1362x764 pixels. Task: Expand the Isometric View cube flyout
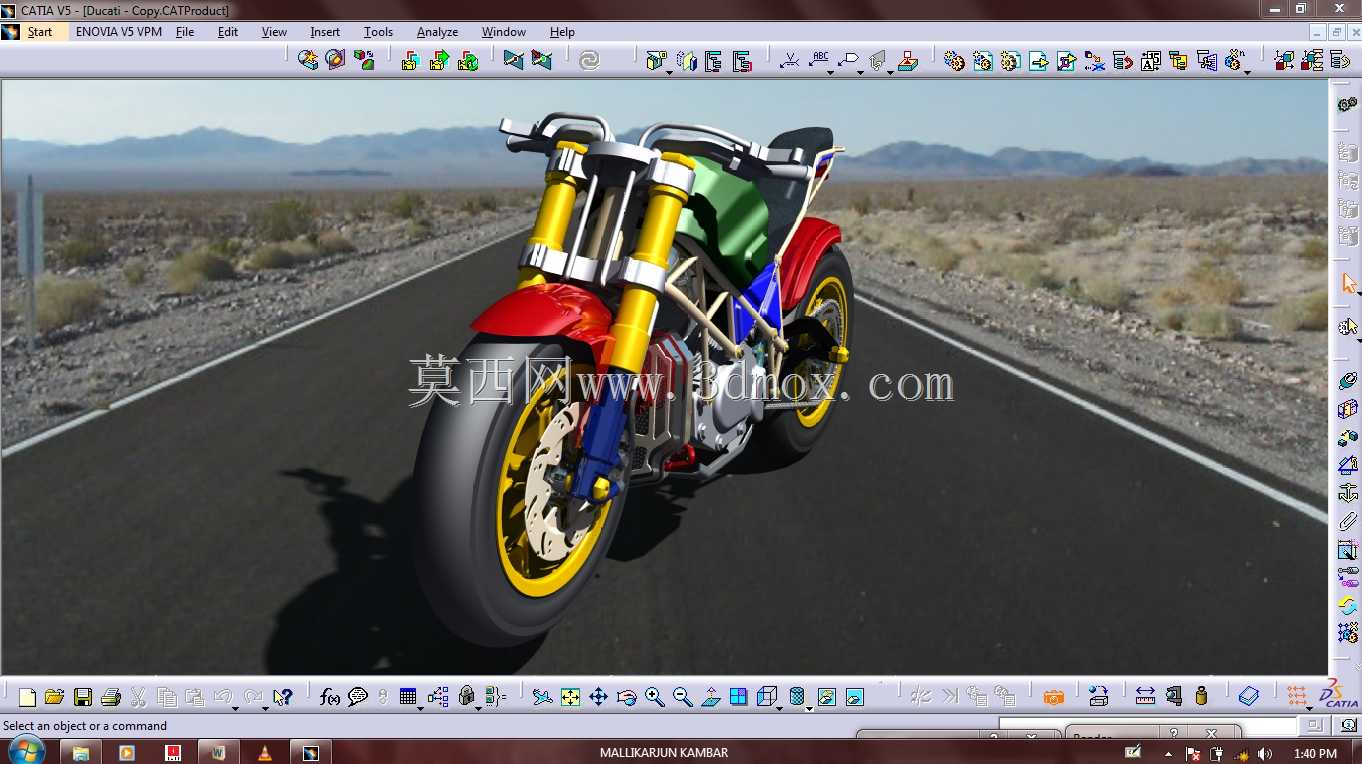[x=779, y=707]
